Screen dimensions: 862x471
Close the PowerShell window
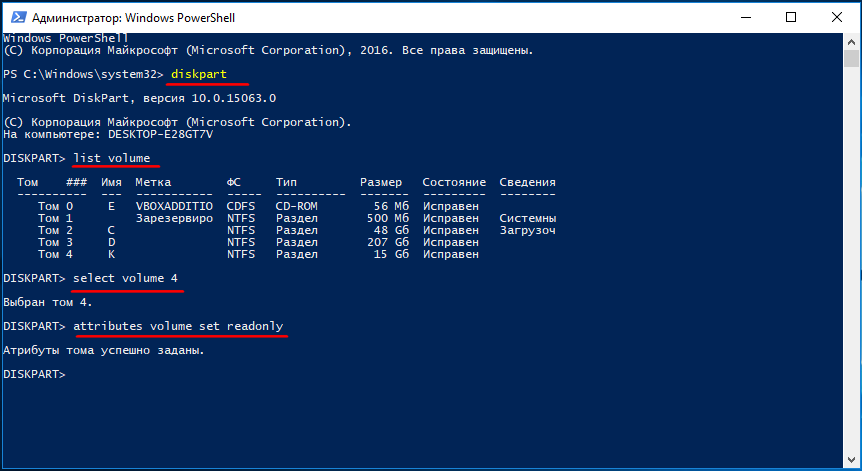[x=837, y=17]
